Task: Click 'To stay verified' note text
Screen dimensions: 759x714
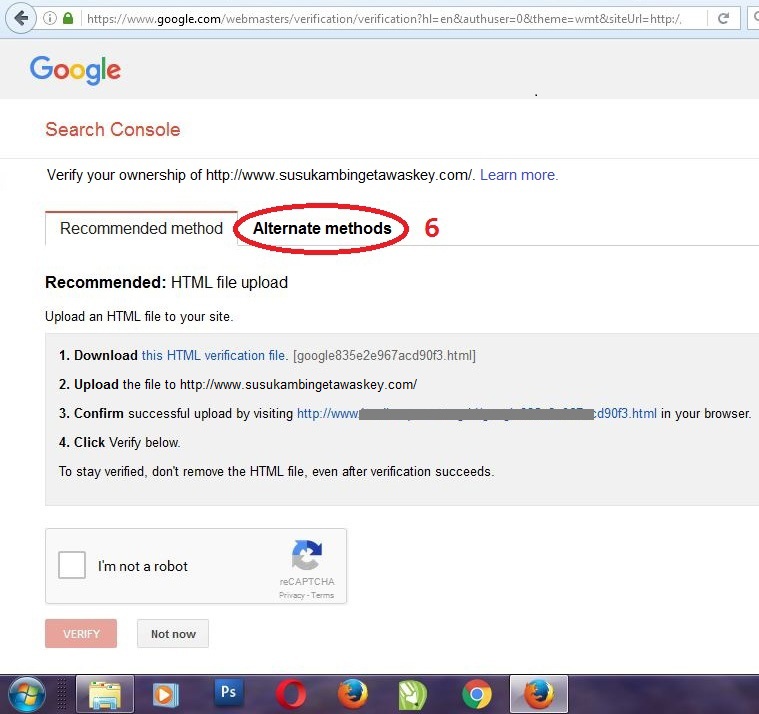Action: coord(276,471)
